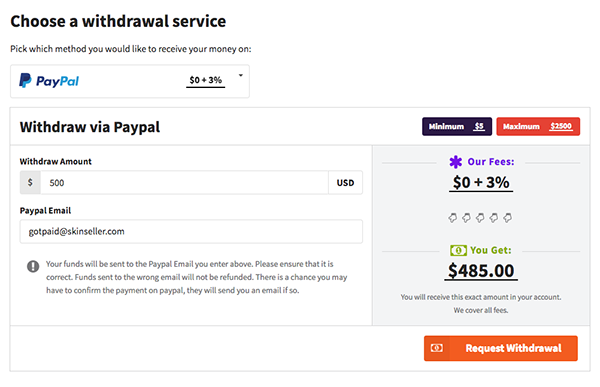Click the Withdraw via Paypal heading

pos(90,127)
